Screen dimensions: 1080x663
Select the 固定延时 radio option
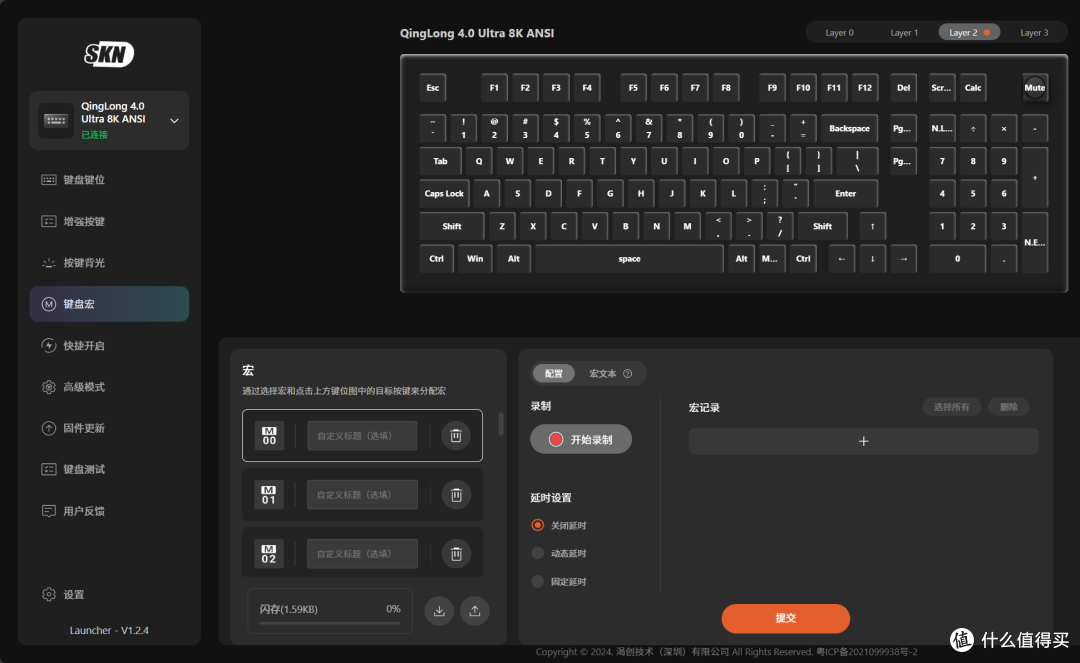(x=538, y=582)
